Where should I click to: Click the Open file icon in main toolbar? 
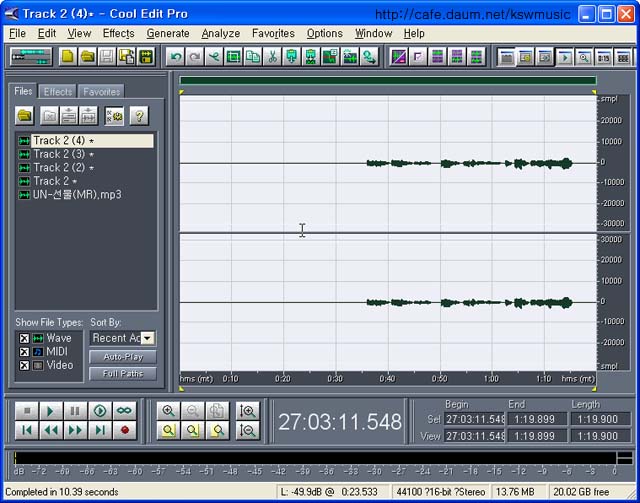(87, 57)
